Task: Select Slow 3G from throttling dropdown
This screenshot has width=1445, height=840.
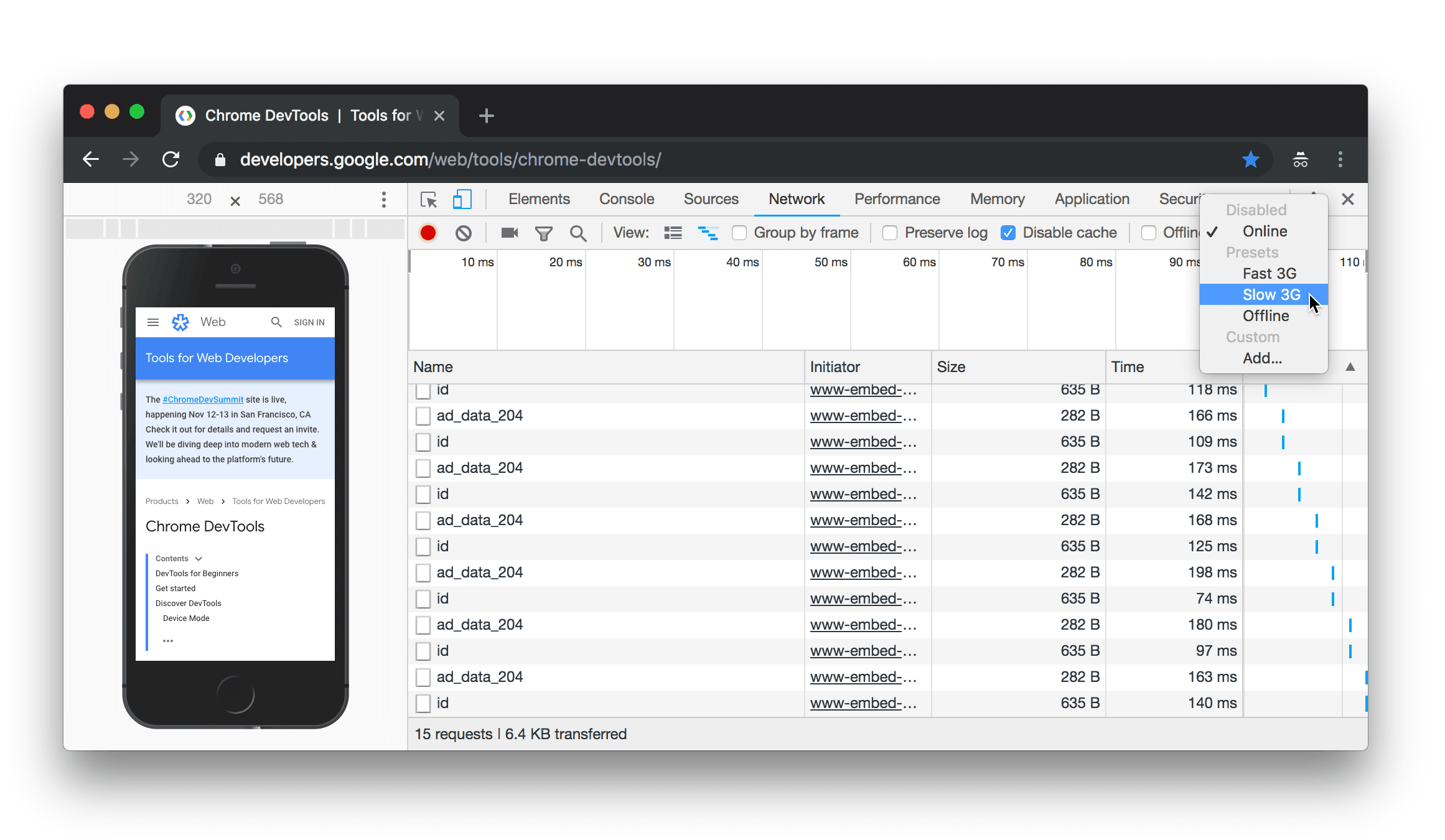Action: [x=1269, y=294]
